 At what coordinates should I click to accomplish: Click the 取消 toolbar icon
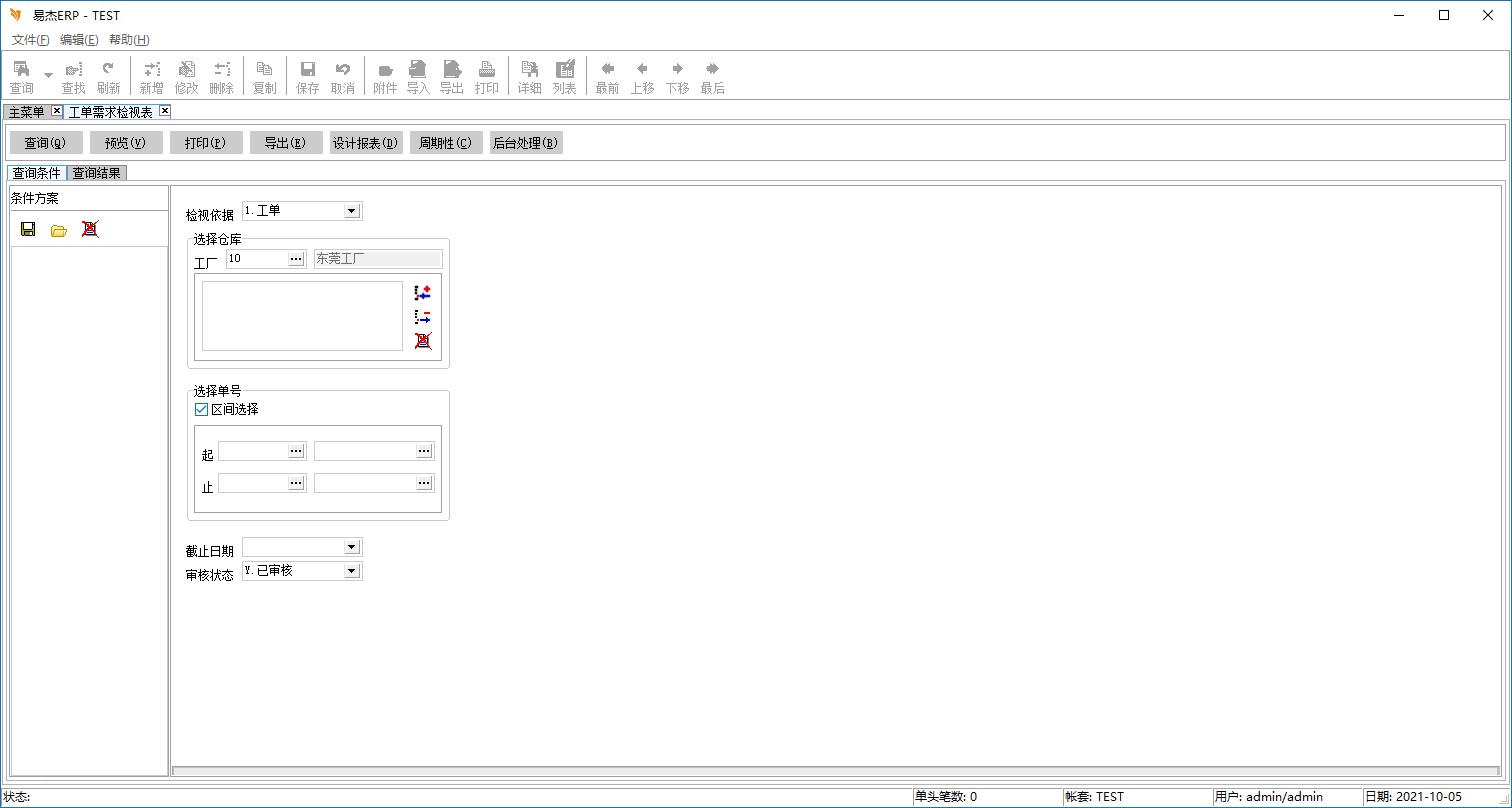(x=342, y=77)
